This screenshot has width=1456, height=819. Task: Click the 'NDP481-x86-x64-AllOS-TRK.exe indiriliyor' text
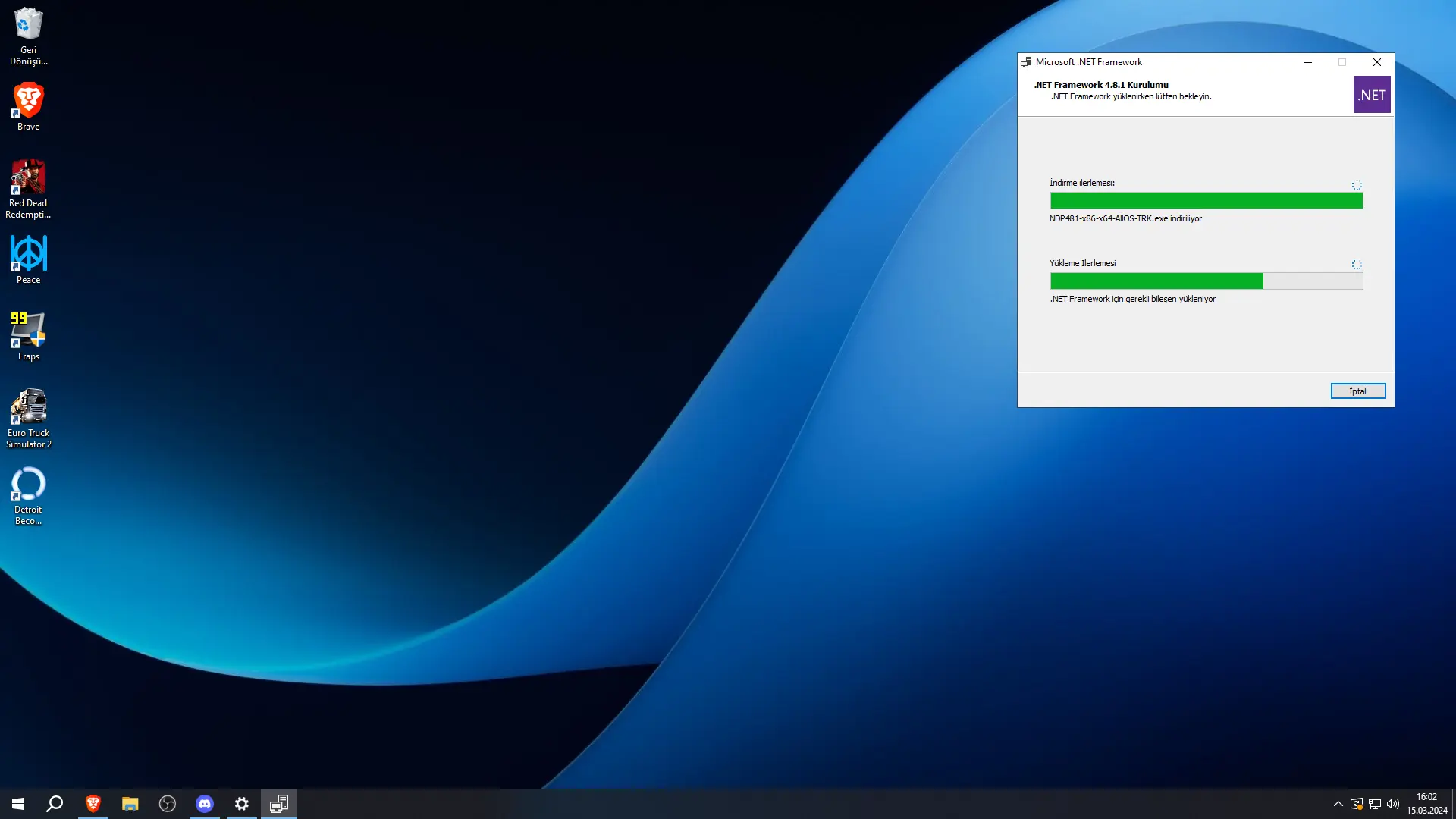[x=1125, y=218]
